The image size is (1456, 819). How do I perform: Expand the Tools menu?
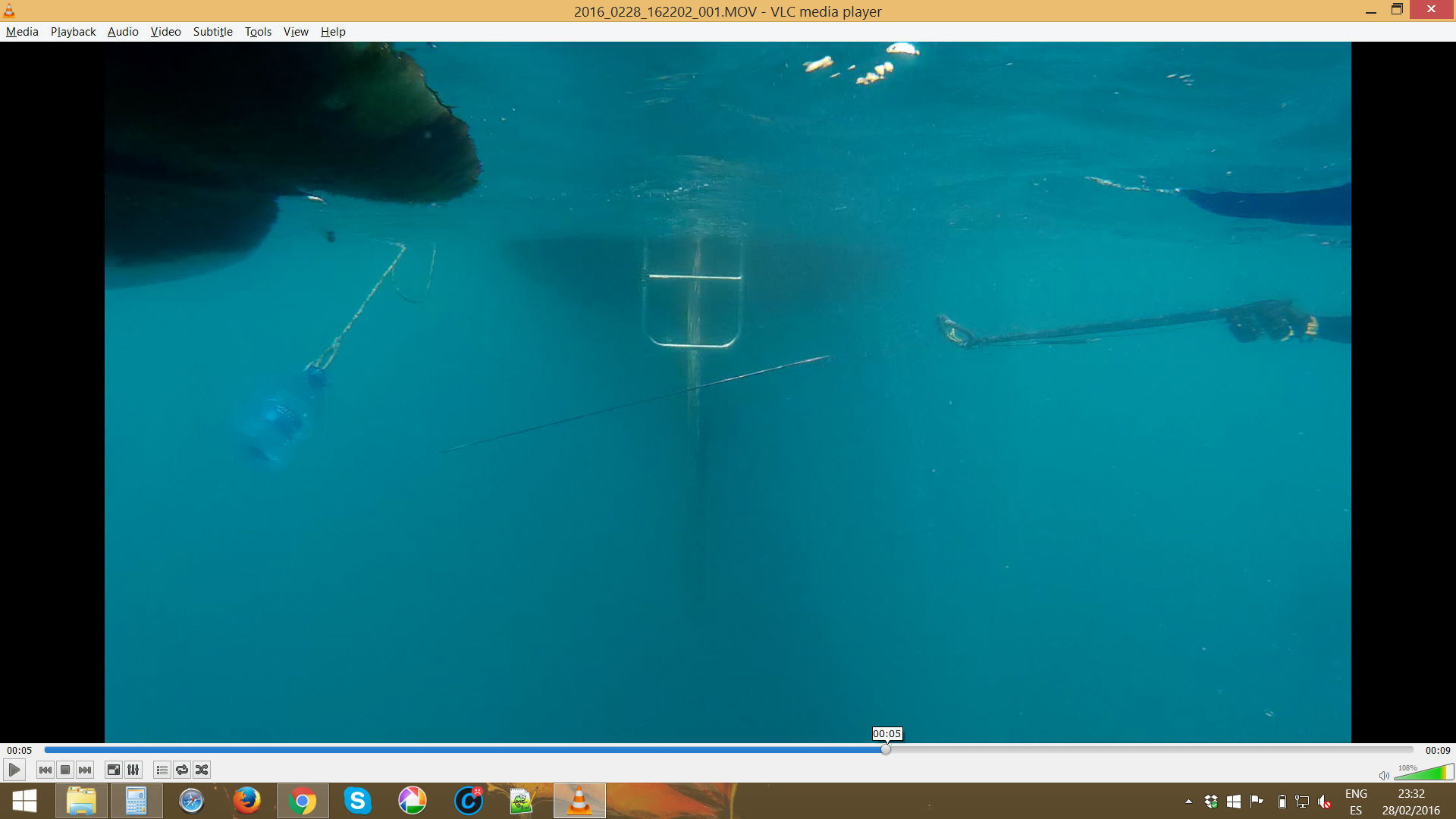pos(258,31)
